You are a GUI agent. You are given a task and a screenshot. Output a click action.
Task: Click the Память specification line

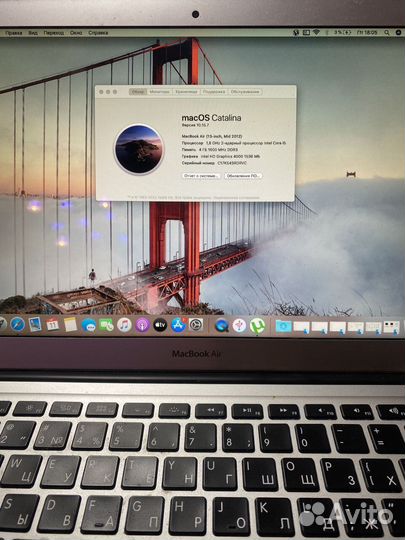[x=209, y=150]
